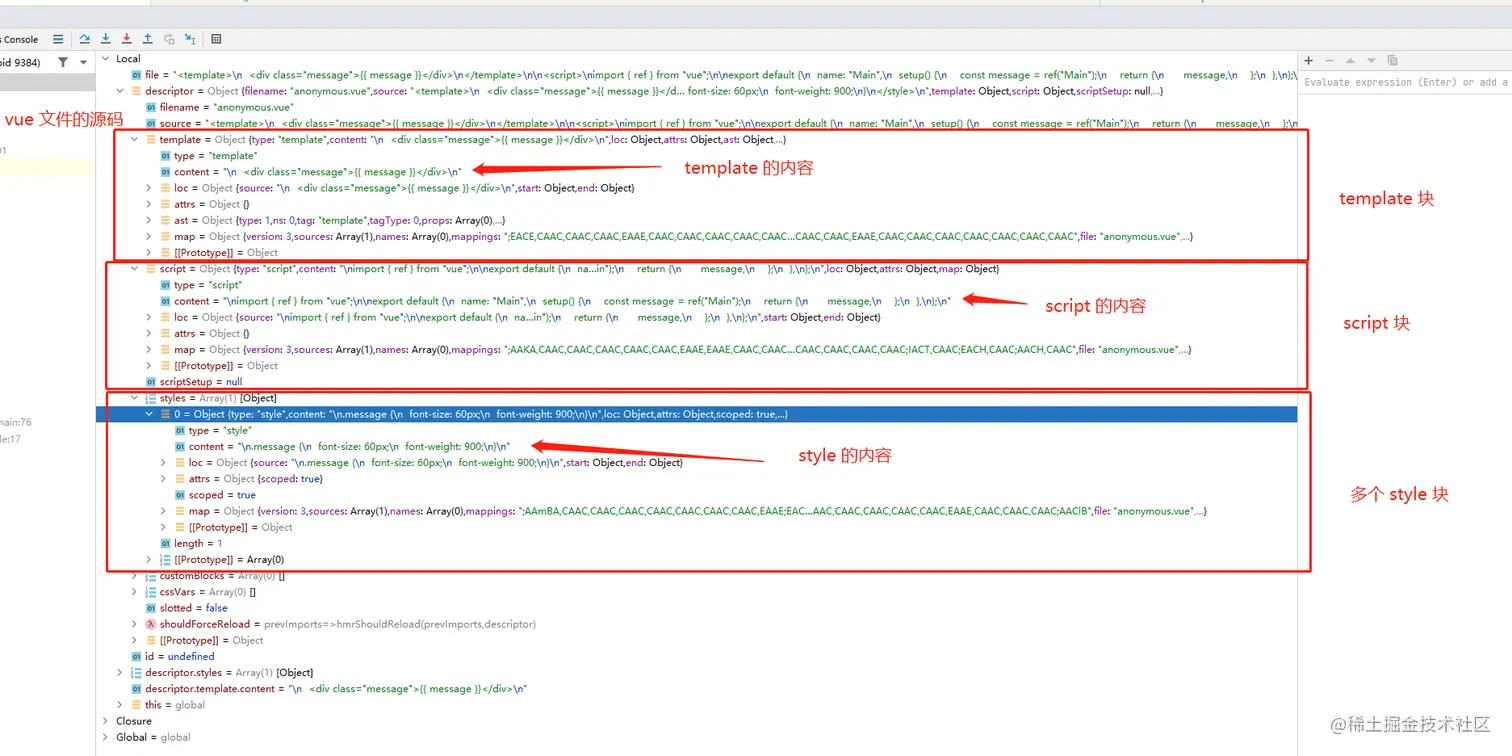Move the watch up with up arrow
The image size is (1512, 756).
click(1350, 61)
